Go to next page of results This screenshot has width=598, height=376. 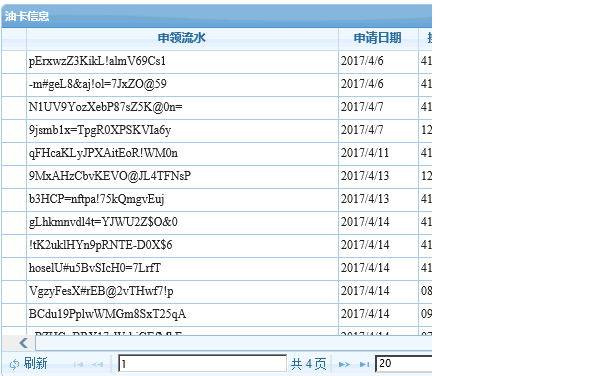pyautogui.click(x=344, y=365)
